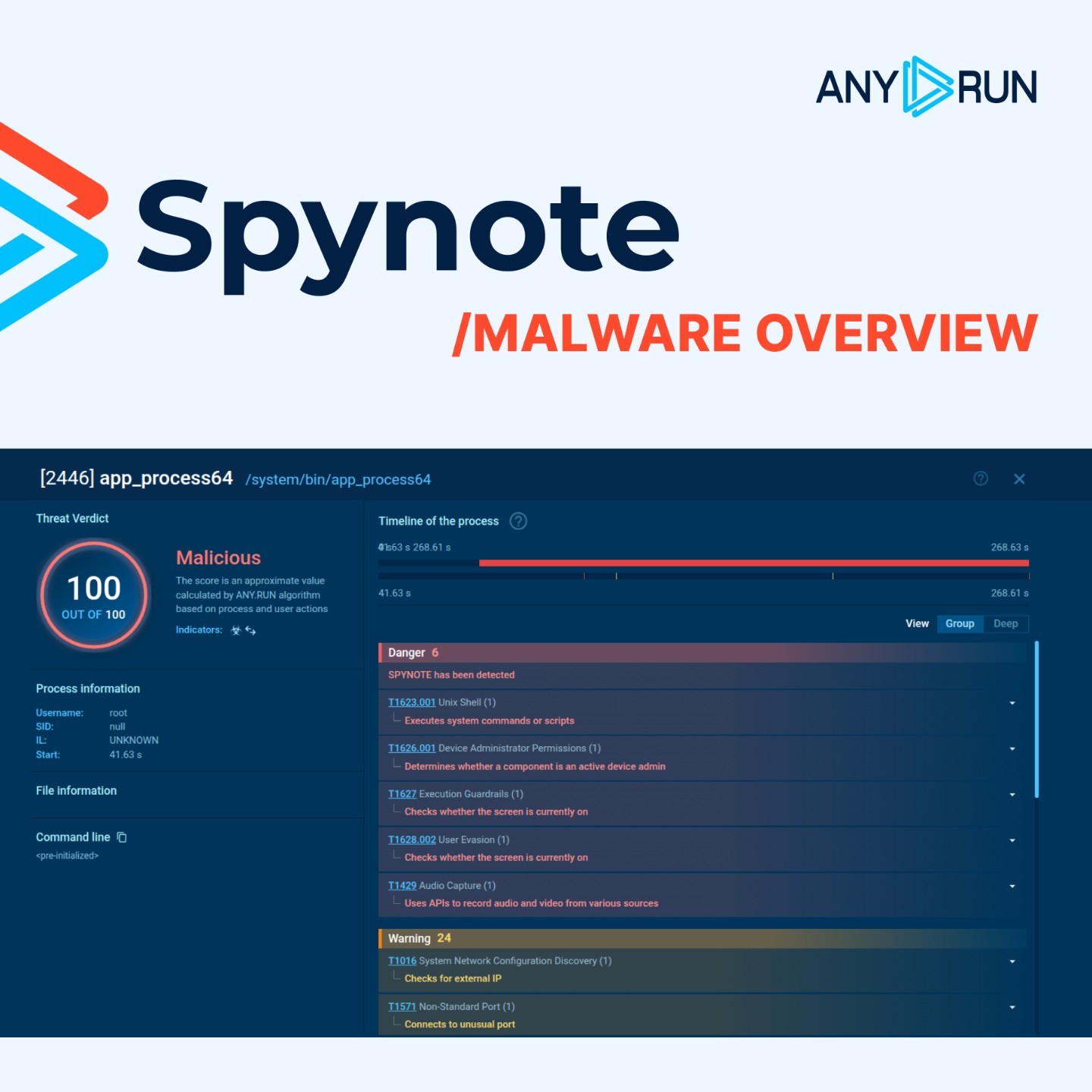Open the T1627 technique link
Screen dimensions: 1092x1092
[x=403, y=794]
